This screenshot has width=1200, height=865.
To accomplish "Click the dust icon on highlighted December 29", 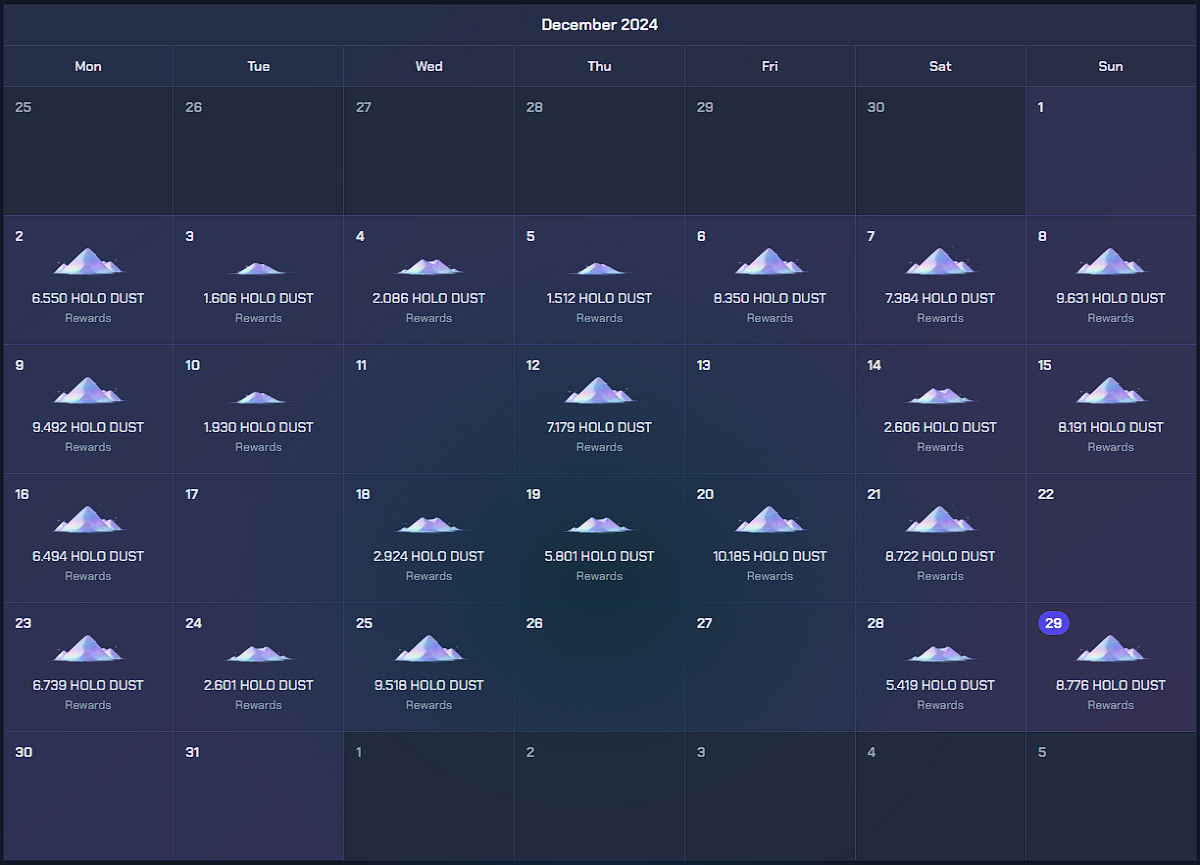I will [x=1111, y=648].
